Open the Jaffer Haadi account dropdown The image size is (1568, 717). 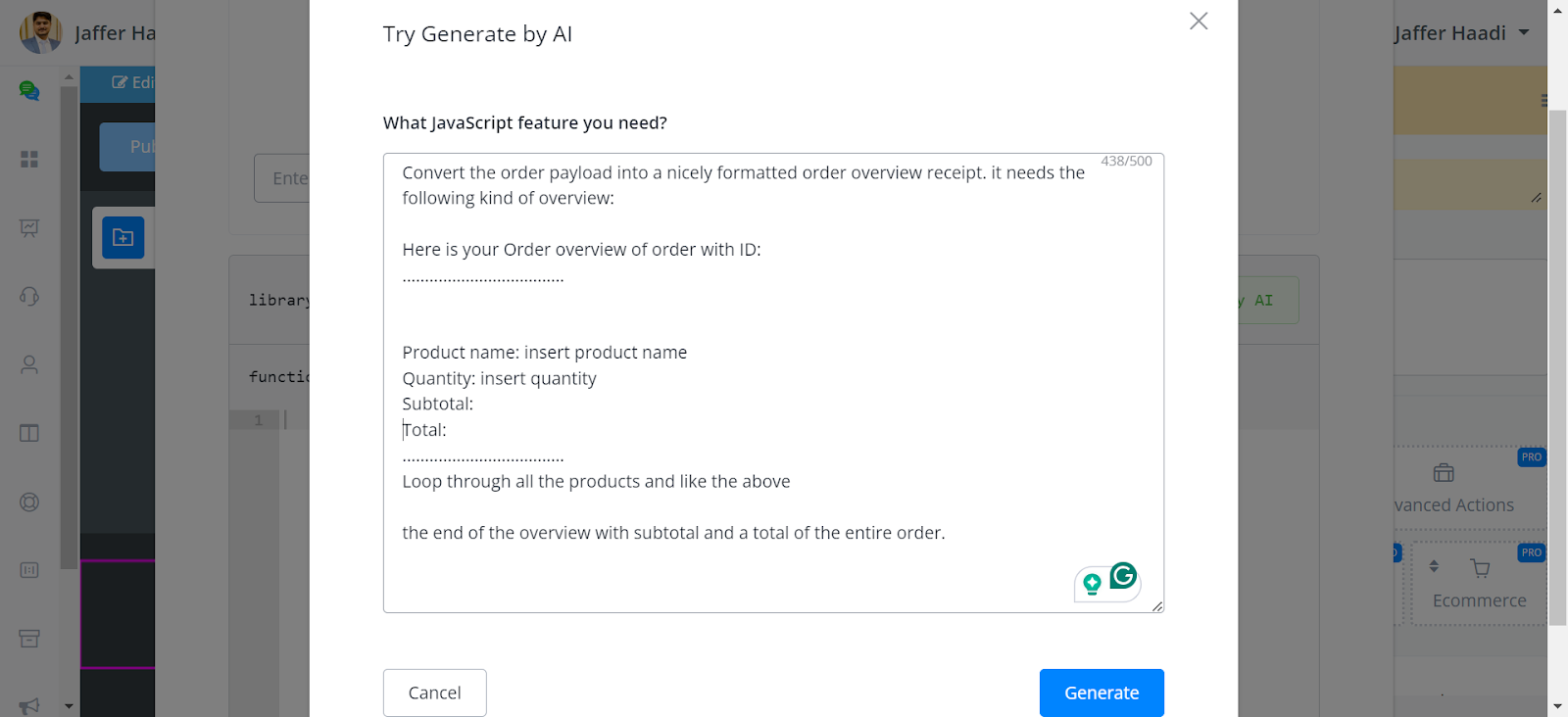pos(1460,33)
